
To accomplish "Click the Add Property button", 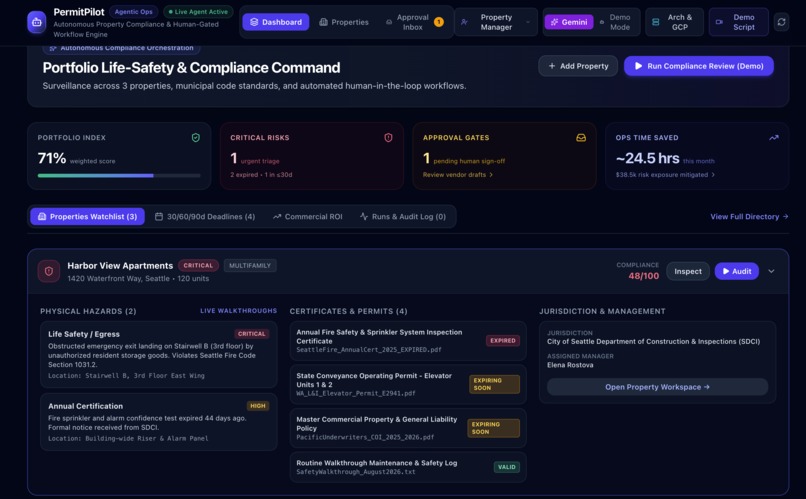I will pyautogui.click(x=578, y=66).
